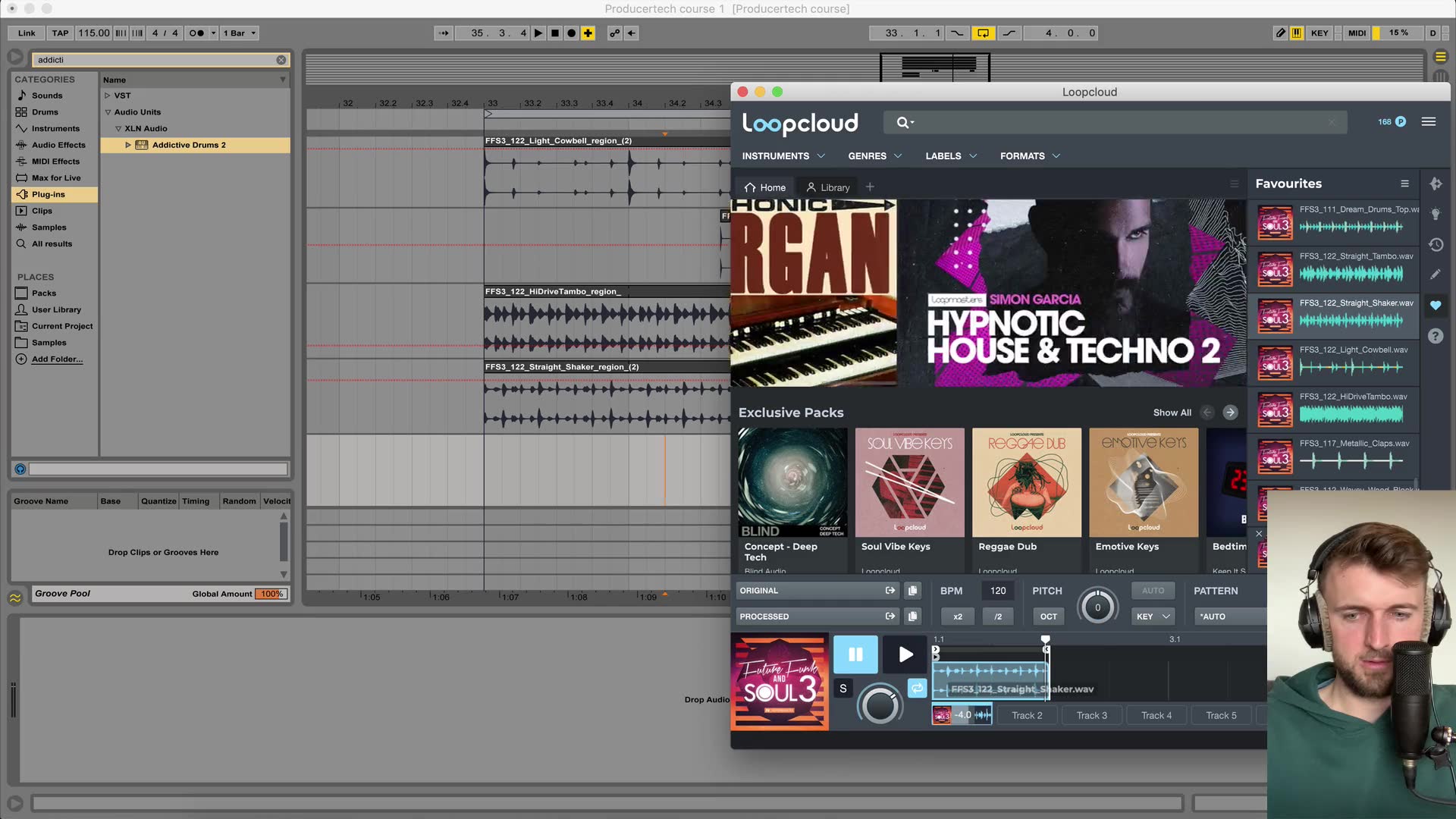Click the Loopcloud search field
The height and width of the screenshot is (819, 1456).
point(1115,122)
